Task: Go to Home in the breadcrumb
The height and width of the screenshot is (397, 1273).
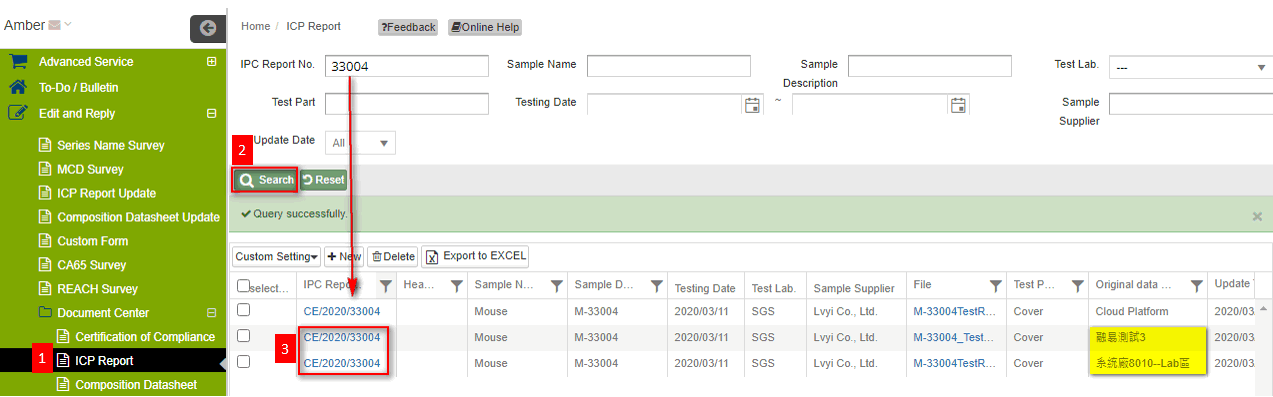Action: click(256, 27)
